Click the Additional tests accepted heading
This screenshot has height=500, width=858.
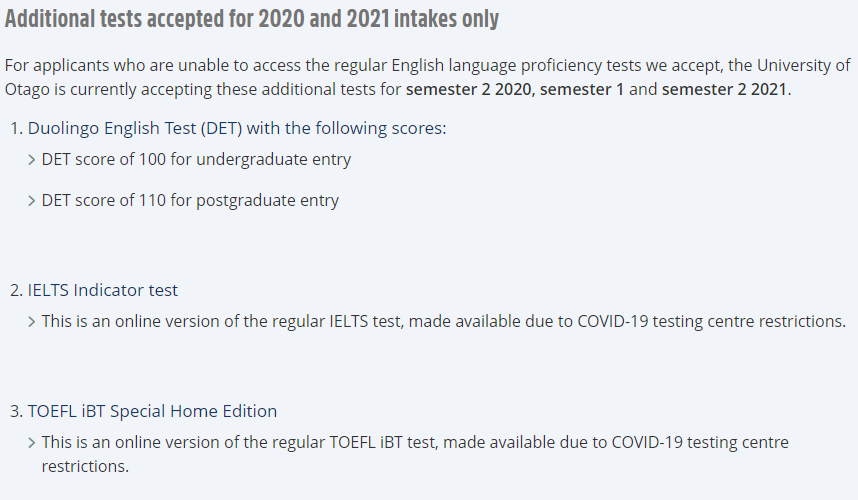click(x=252, y=20)
